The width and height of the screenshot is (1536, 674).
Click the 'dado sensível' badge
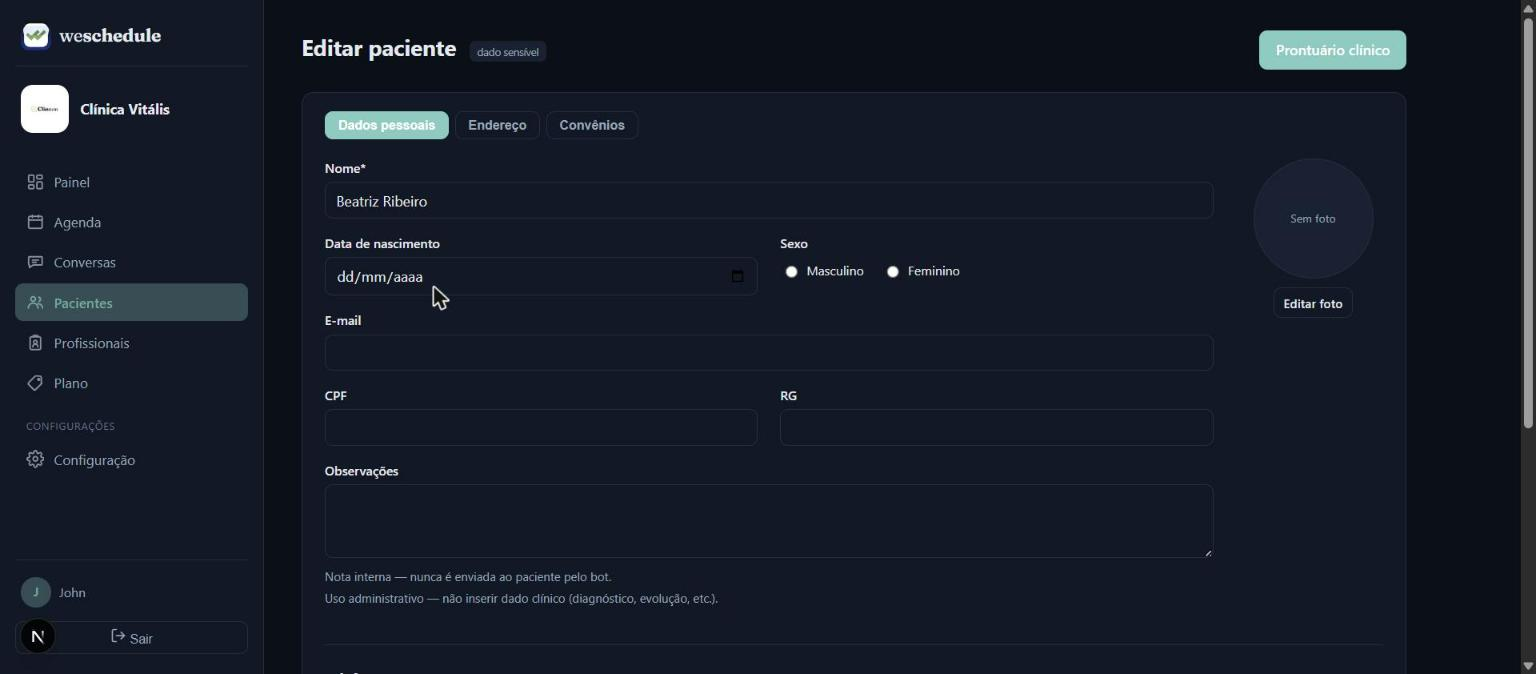(x=508, y=52)
